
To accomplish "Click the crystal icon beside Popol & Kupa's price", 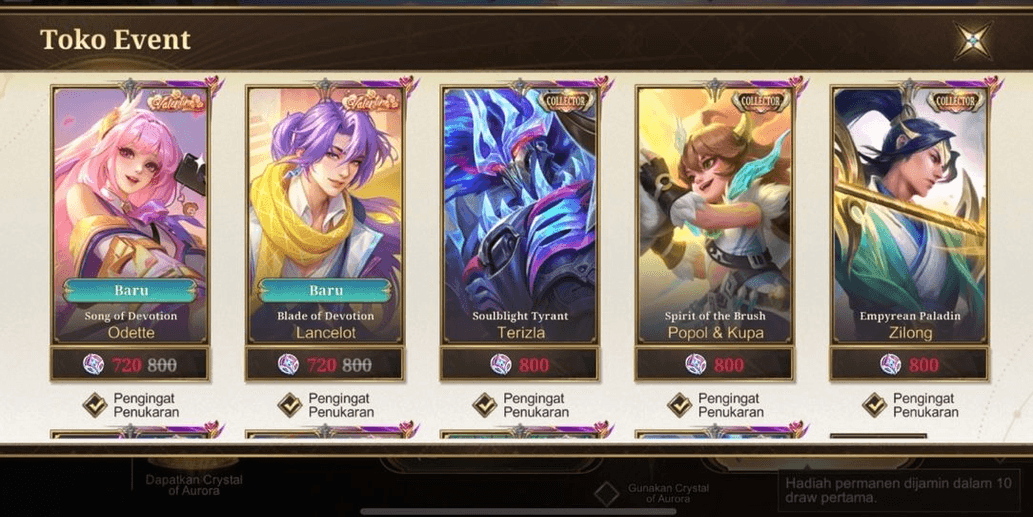I will coord(696,364).
